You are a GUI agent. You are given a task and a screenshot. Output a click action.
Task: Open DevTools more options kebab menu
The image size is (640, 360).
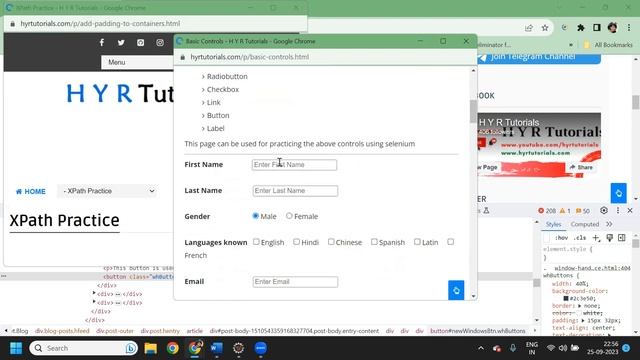pos(618,211)
